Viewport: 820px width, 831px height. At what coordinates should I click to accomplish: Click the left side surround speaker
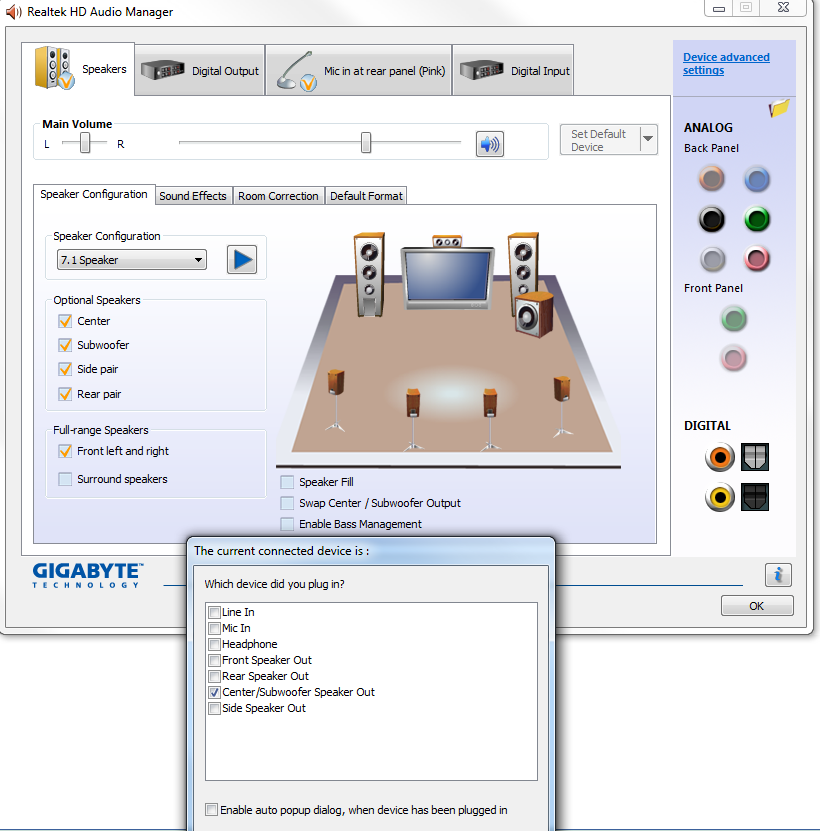coord(336,400)
